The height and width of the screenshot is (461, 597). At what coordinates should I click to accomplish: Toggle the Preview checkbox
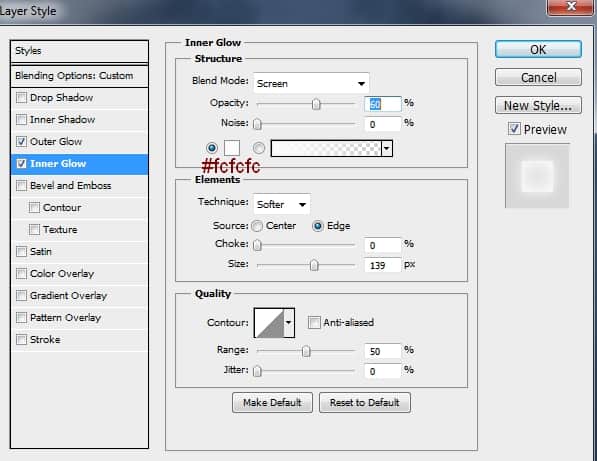click(514, 129)
